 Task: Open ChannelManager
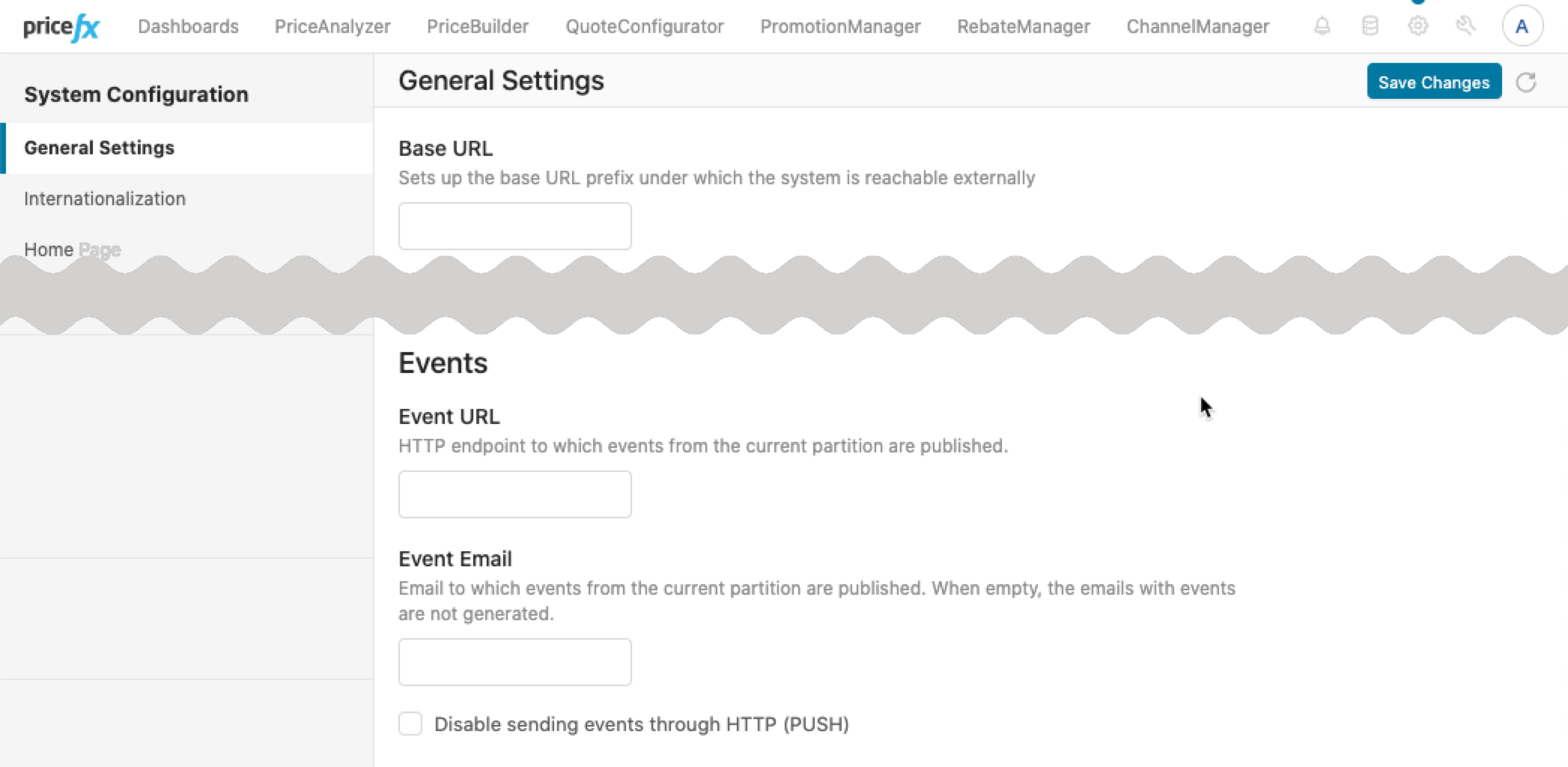click(x=1197, y=25)
